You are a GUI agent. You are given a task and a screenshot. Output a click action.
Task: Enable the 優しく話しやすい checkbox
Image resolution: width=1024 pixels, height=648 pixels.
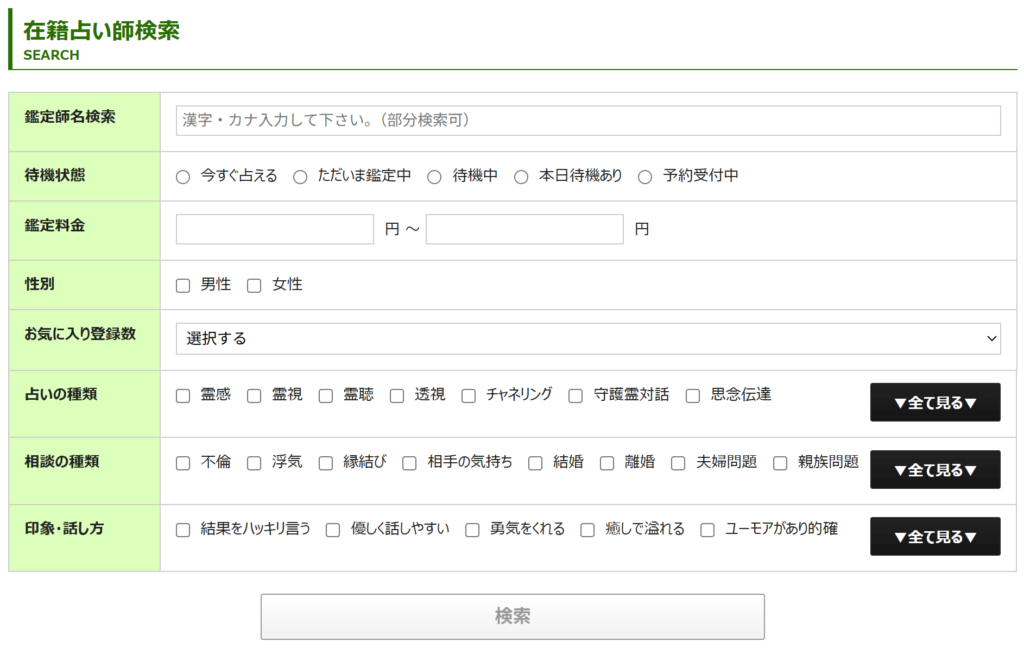point(333,530)
